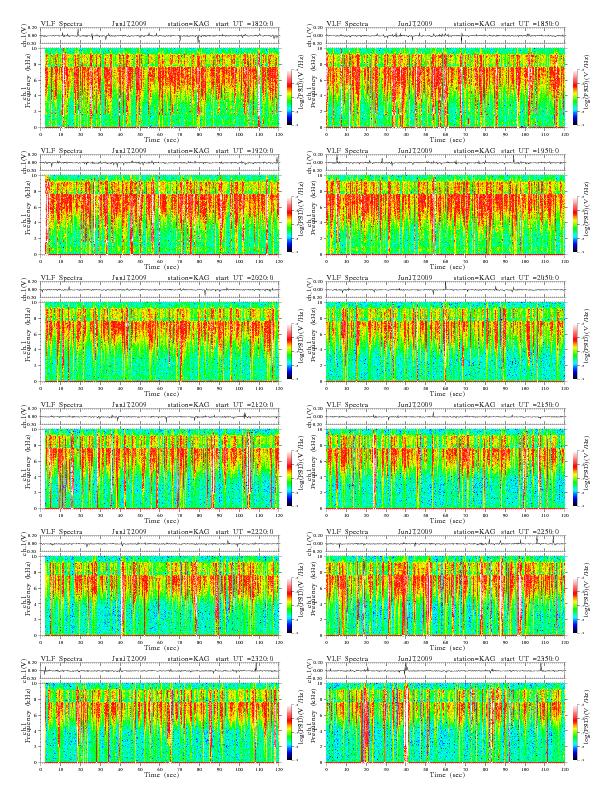Select the color legend of the 2250:0 plot
This screenshot has width=612, height=792.
(575, 606)
